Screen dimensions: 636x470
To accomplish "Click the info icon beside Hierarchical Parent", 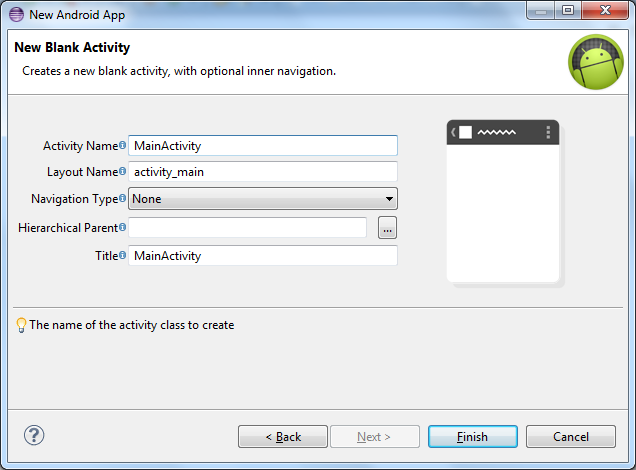I will point(123,228).
